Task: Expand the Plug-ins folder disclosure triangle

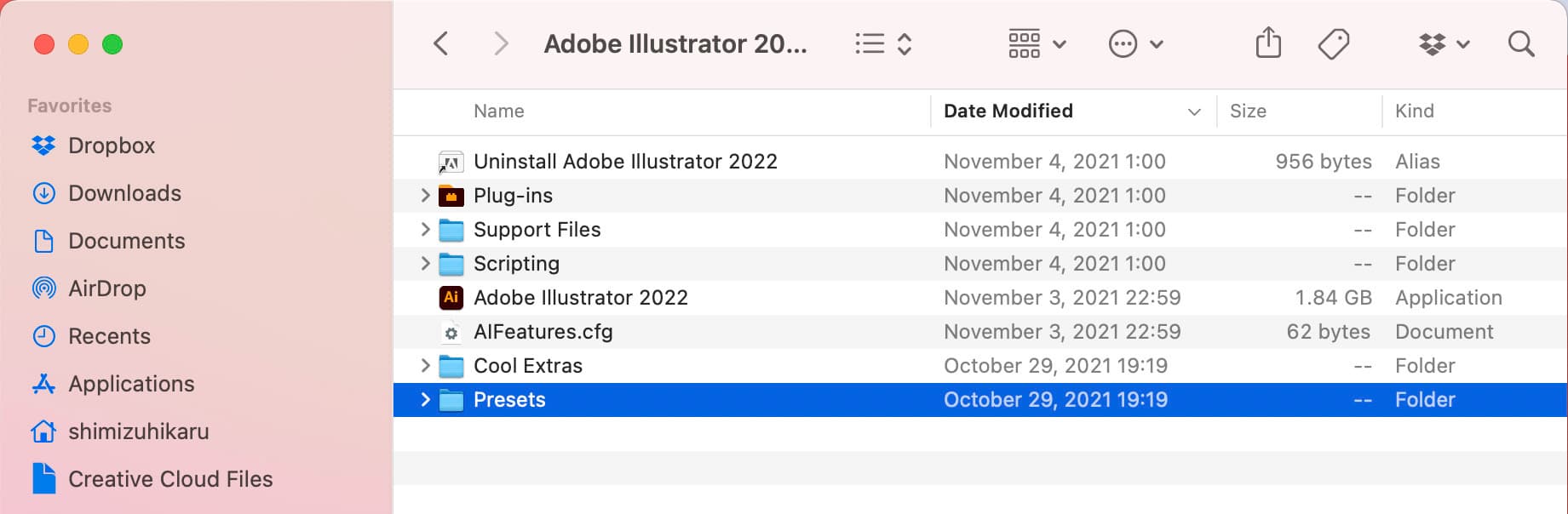Action: coord(425,195)
